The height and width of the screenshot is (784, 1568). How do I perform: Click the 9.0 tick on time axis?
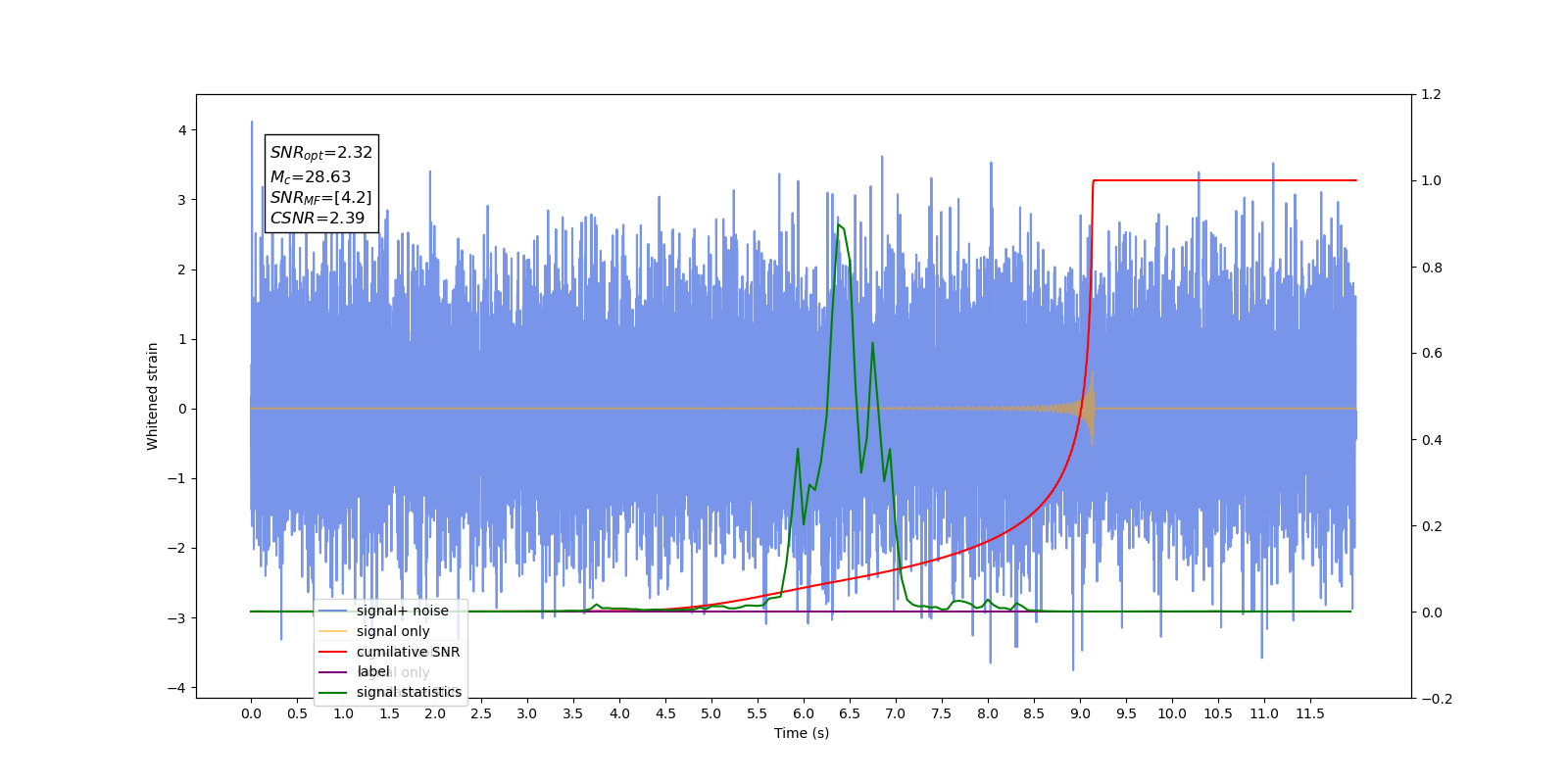pyautogui.click(x=1080, y=713)
